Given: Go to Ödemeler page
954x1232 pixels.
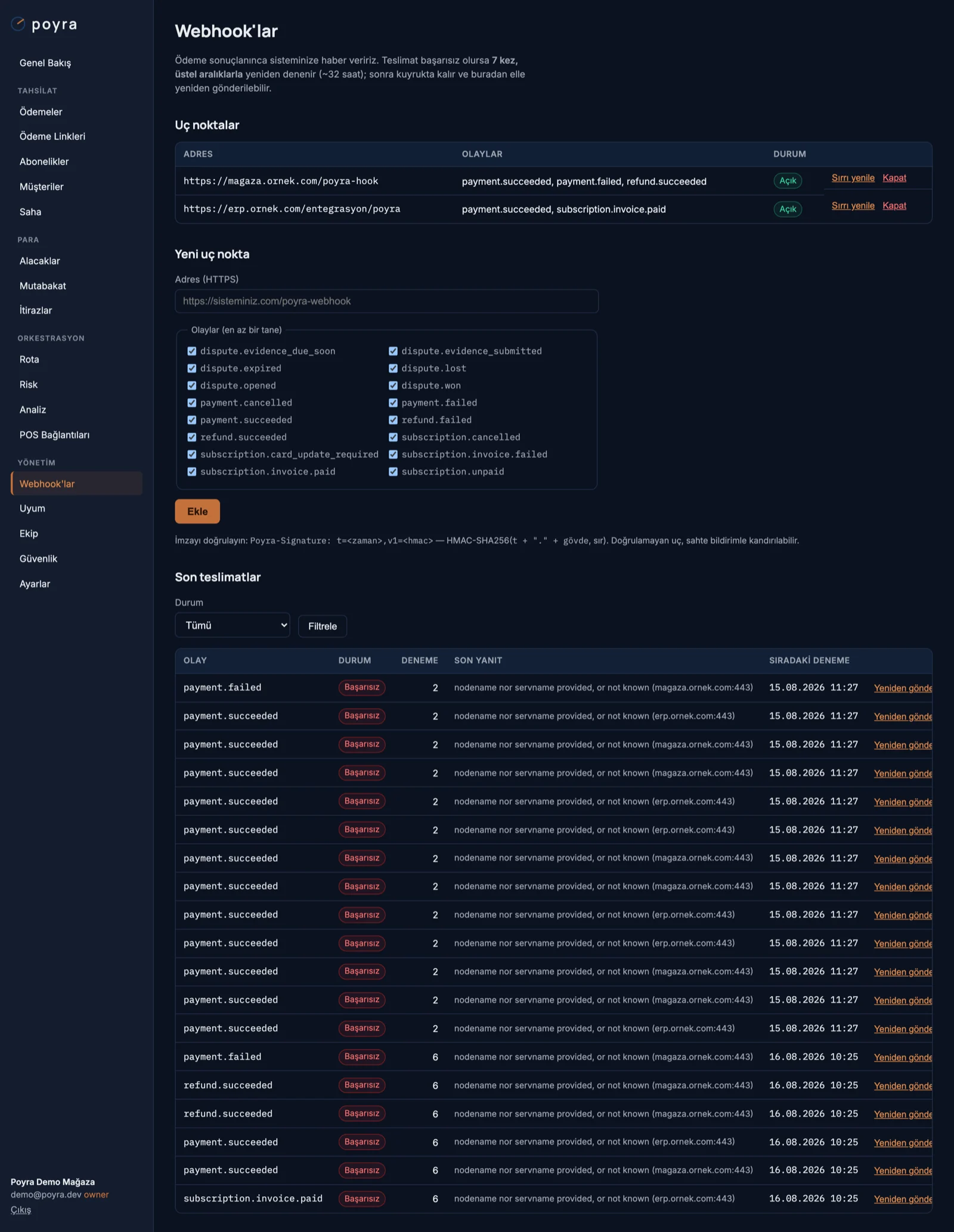Looking at the screenshot, I should pyautogui.click(x=41, y=112).
